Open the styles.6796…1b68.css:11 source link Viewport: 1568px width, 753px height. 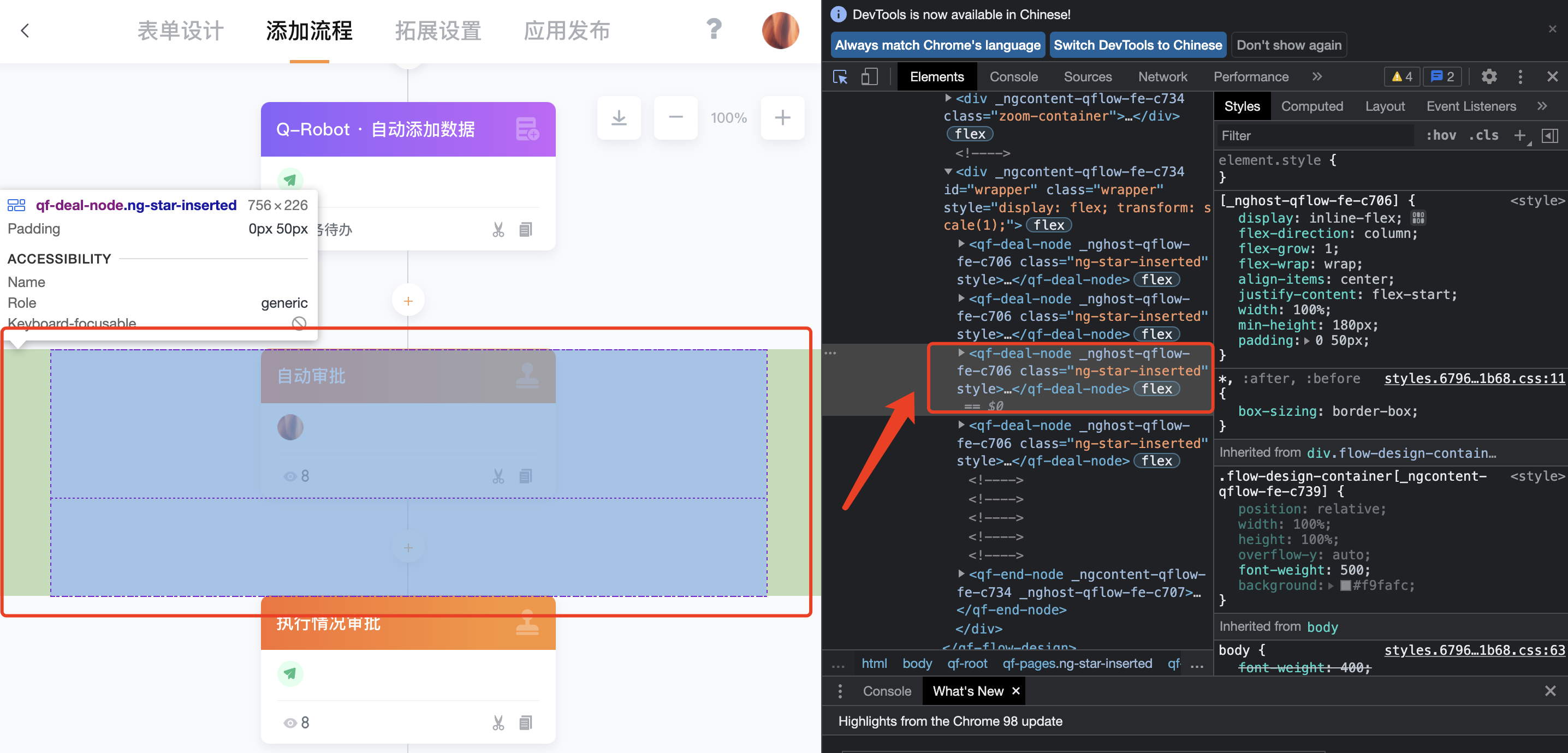click(x=1474, y=378)
